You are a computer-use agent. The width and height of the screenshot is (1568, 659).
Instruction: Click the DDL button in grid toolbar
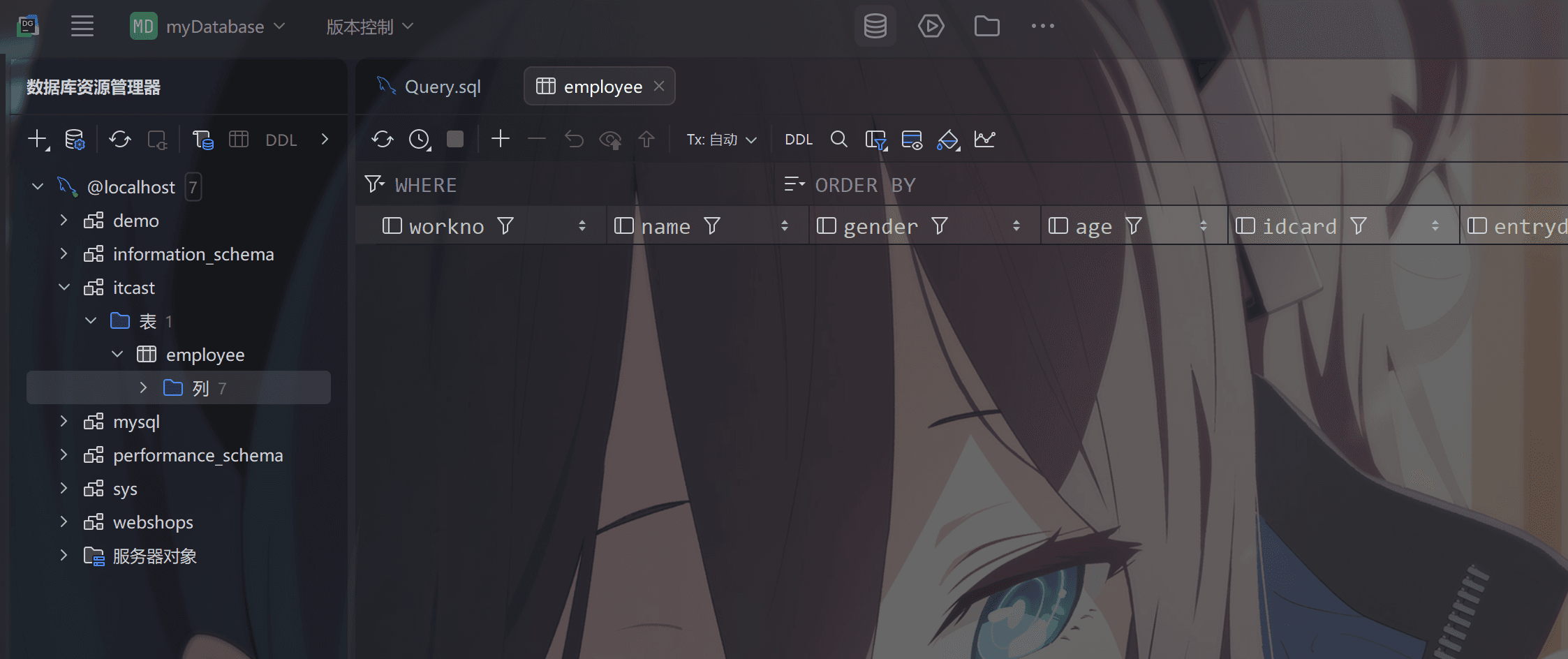(x=798, y=140)
